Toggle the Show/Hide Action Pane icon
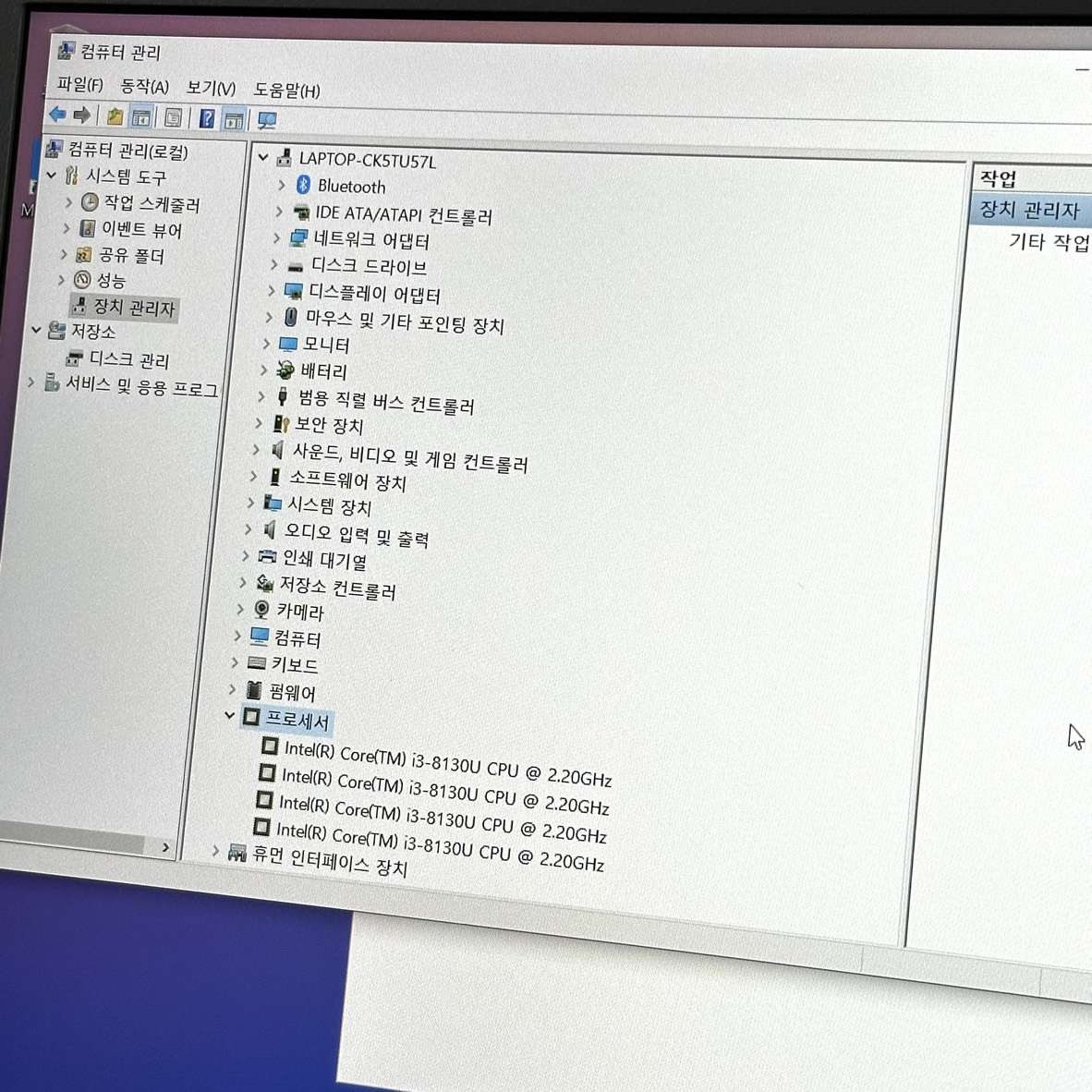1092x1092 pixels. point(234,120)
